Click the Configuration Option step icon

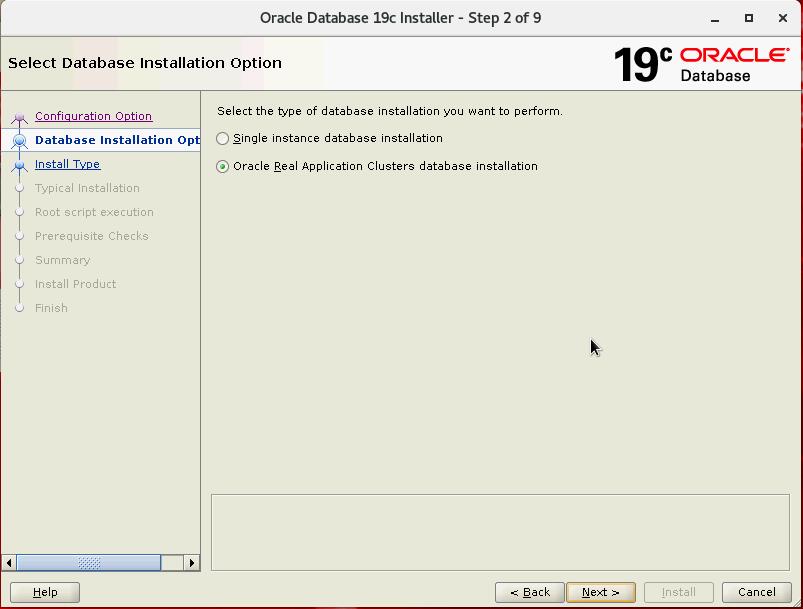tap(18, 117)
